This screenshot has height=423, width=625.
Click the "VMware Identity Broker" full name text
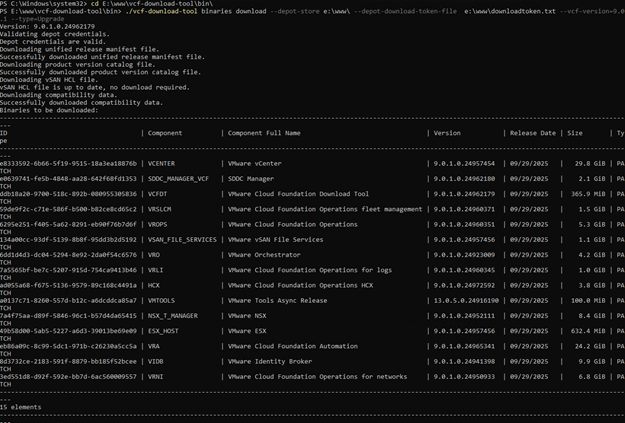click(271, 361)
